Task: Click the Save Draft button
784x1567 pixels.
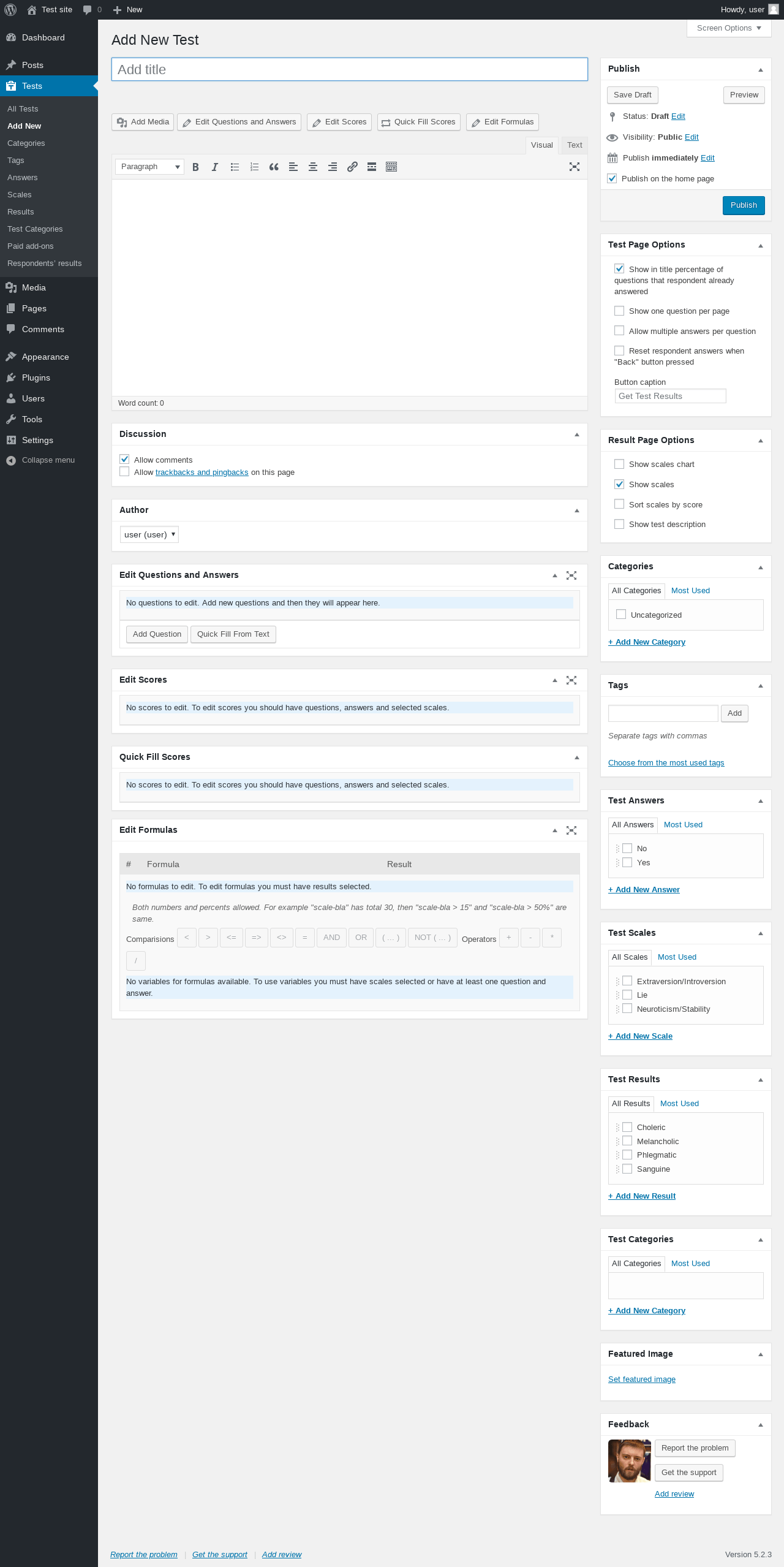Action: (x=633, y=95)
